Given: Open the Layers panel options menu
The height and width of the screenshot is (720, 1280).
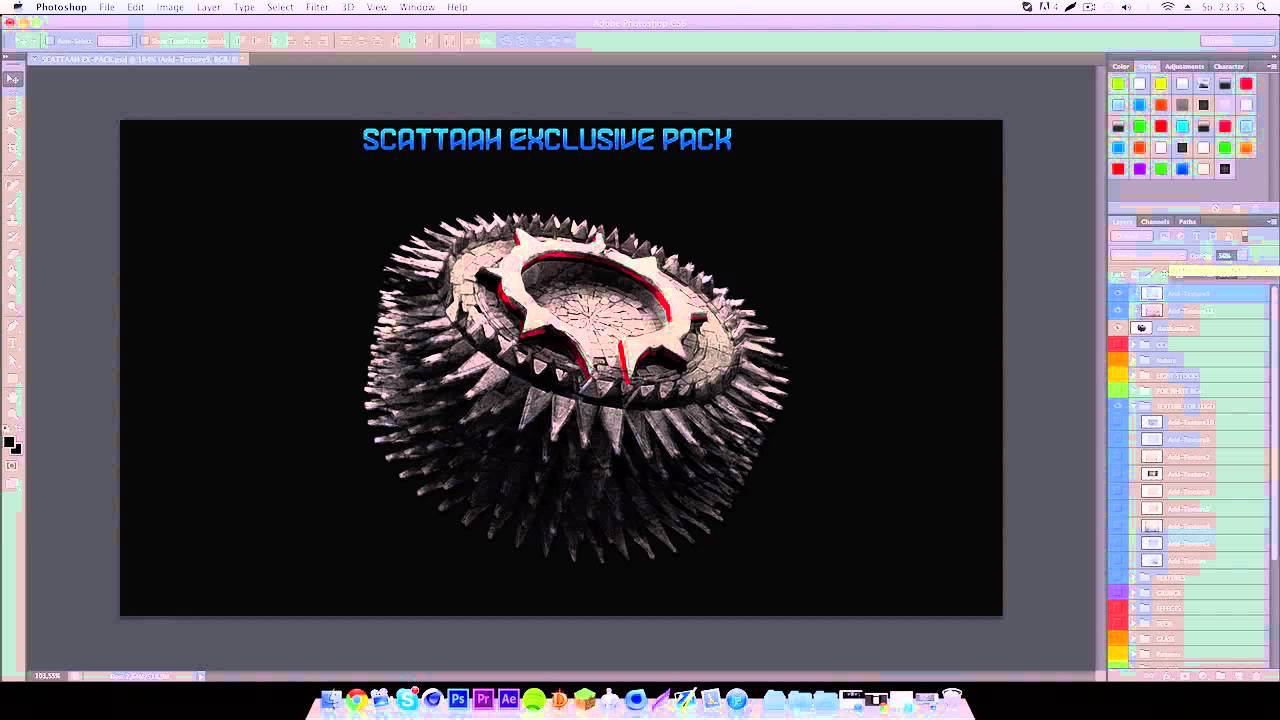Looking at the screenshot, I should [1272, 221].
